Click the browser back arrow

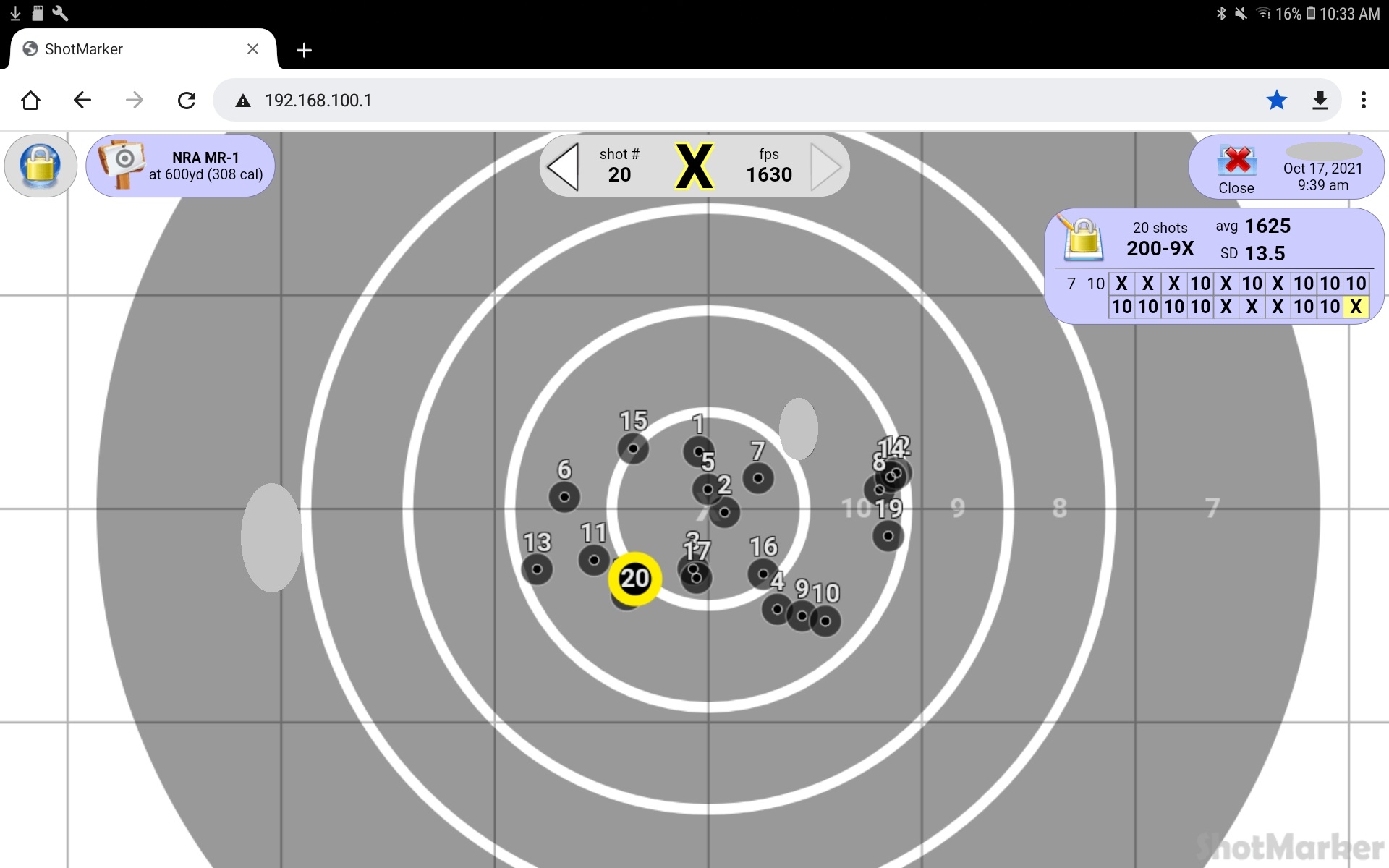82,100
